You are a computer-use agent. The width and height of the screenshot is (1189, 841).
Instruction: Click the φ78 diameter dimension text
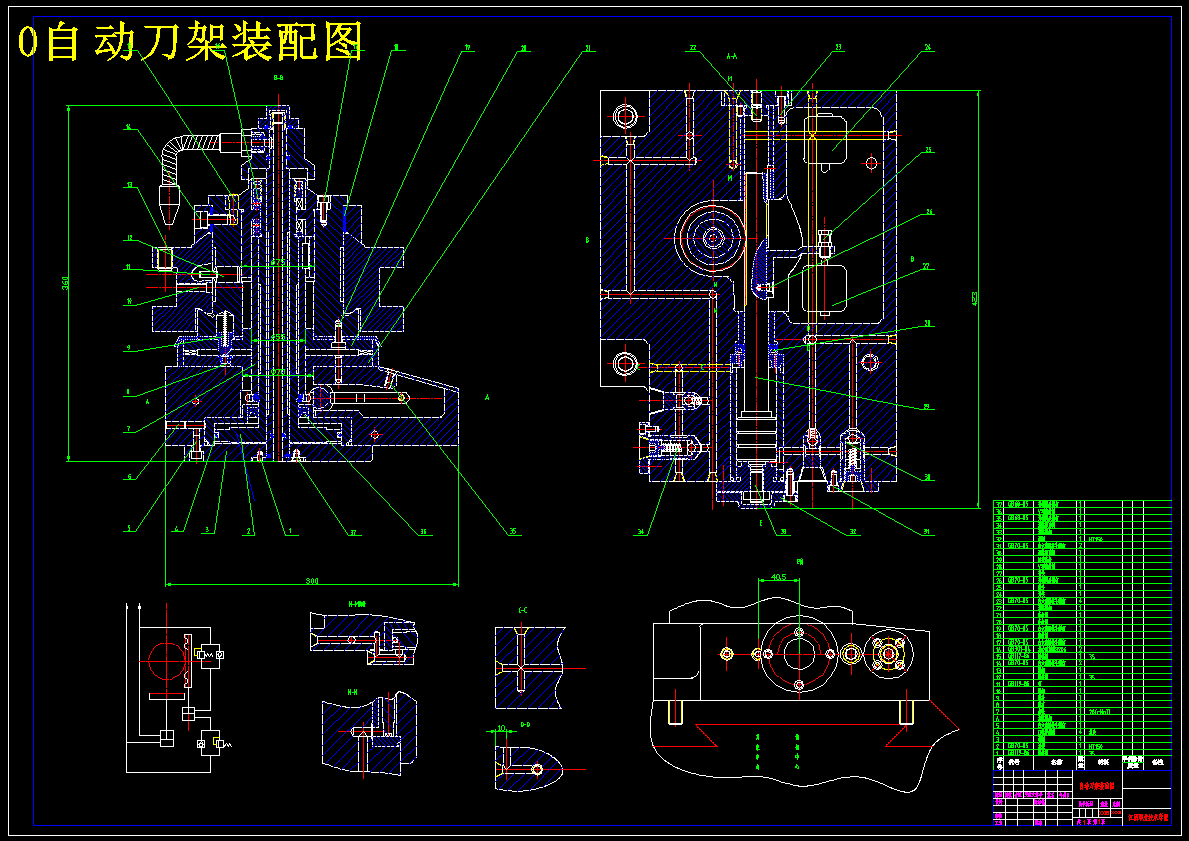pos(279,372)
